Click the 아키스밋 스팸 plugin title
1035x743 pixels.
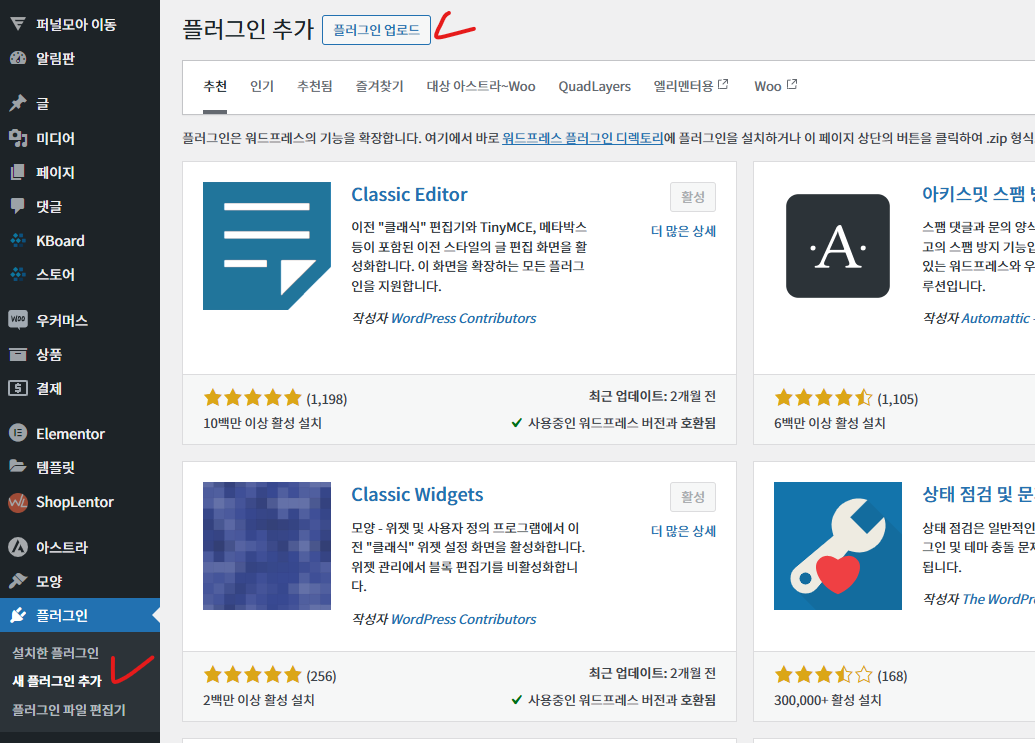point(978,194)
